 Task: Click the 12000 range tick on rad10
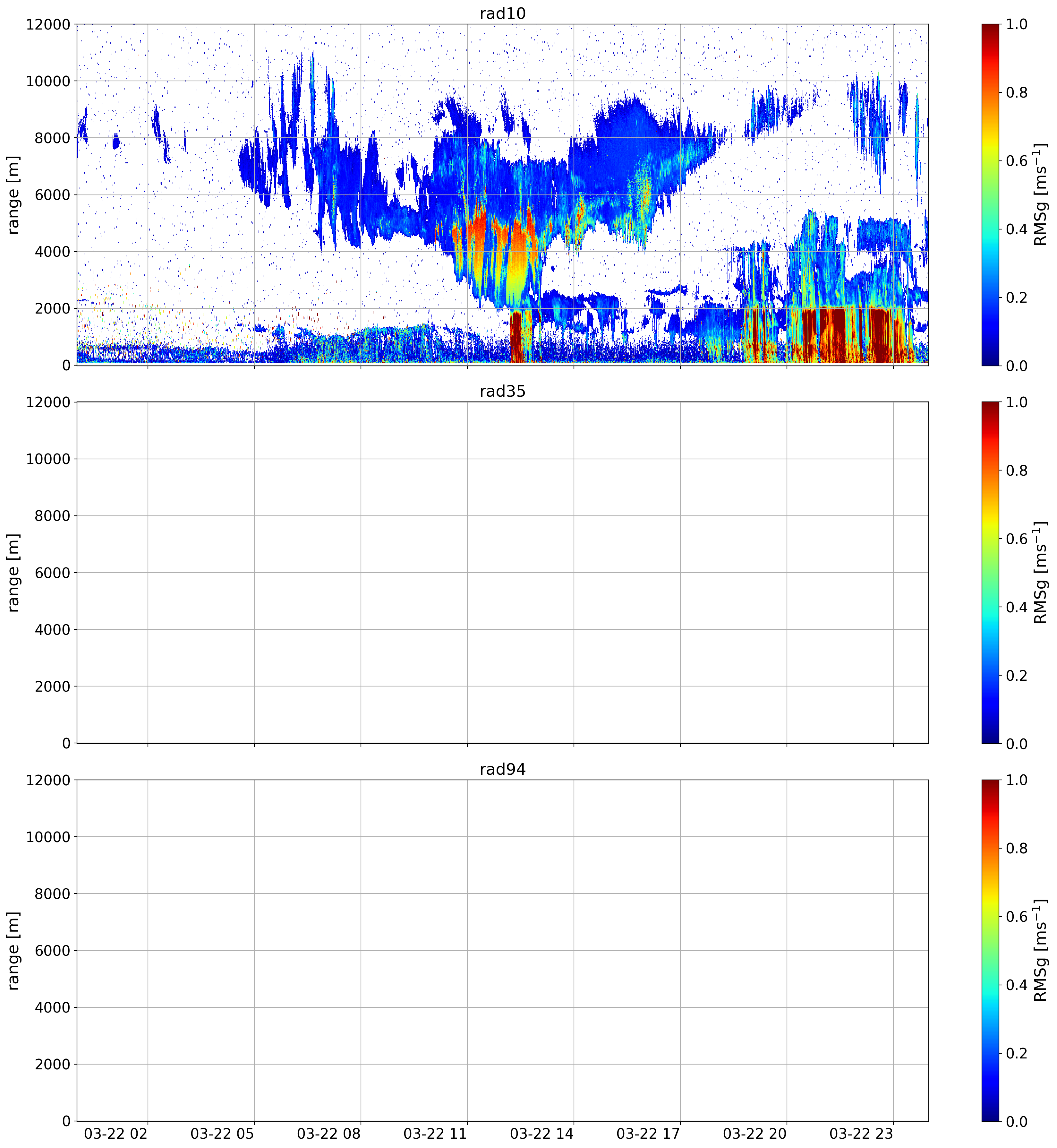coord(48,25)
